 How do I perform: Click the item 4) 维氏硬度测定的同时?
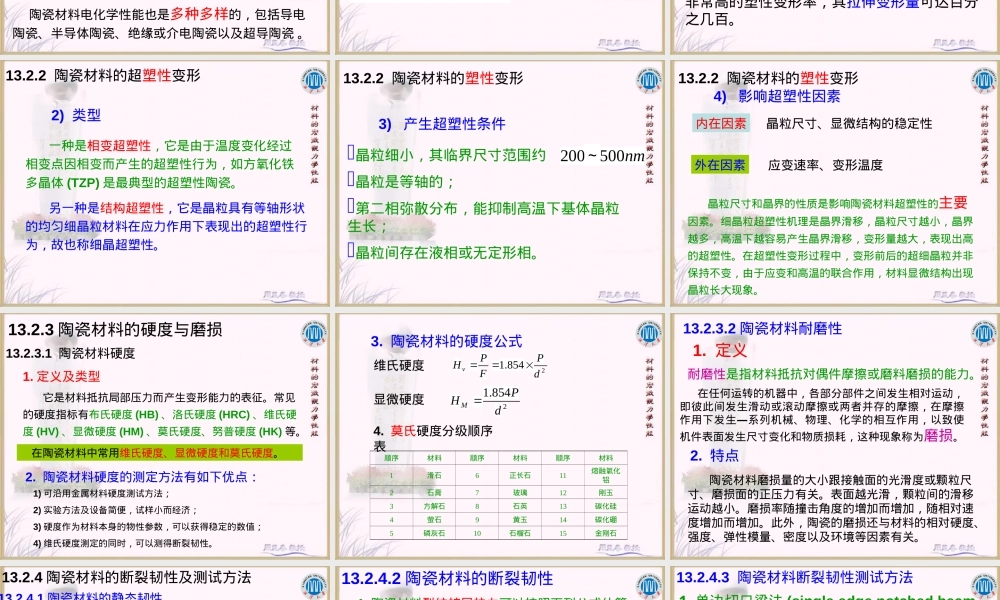coord(123,543)
